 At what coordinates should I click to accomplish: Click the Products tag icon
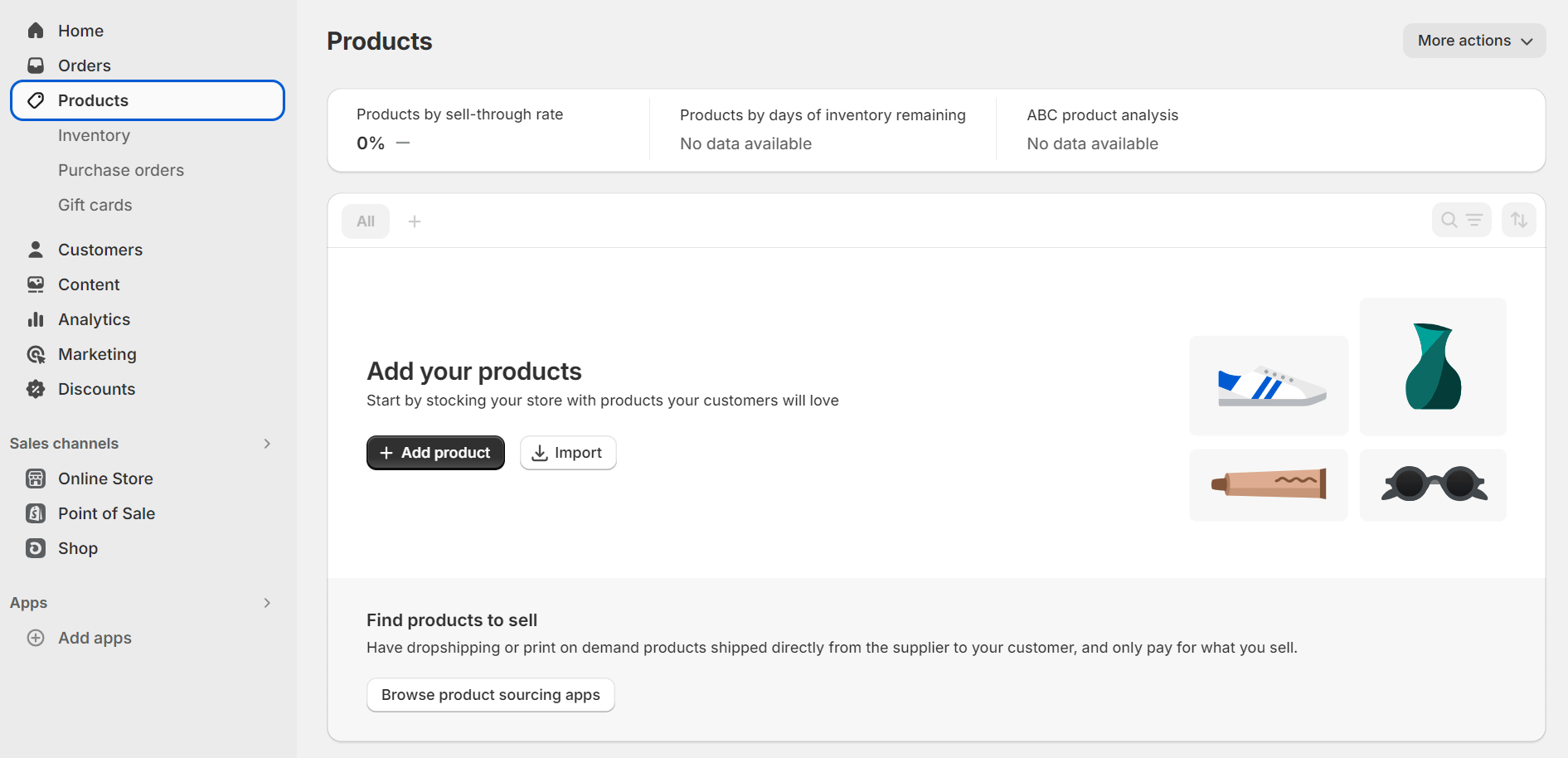(36, 100)
